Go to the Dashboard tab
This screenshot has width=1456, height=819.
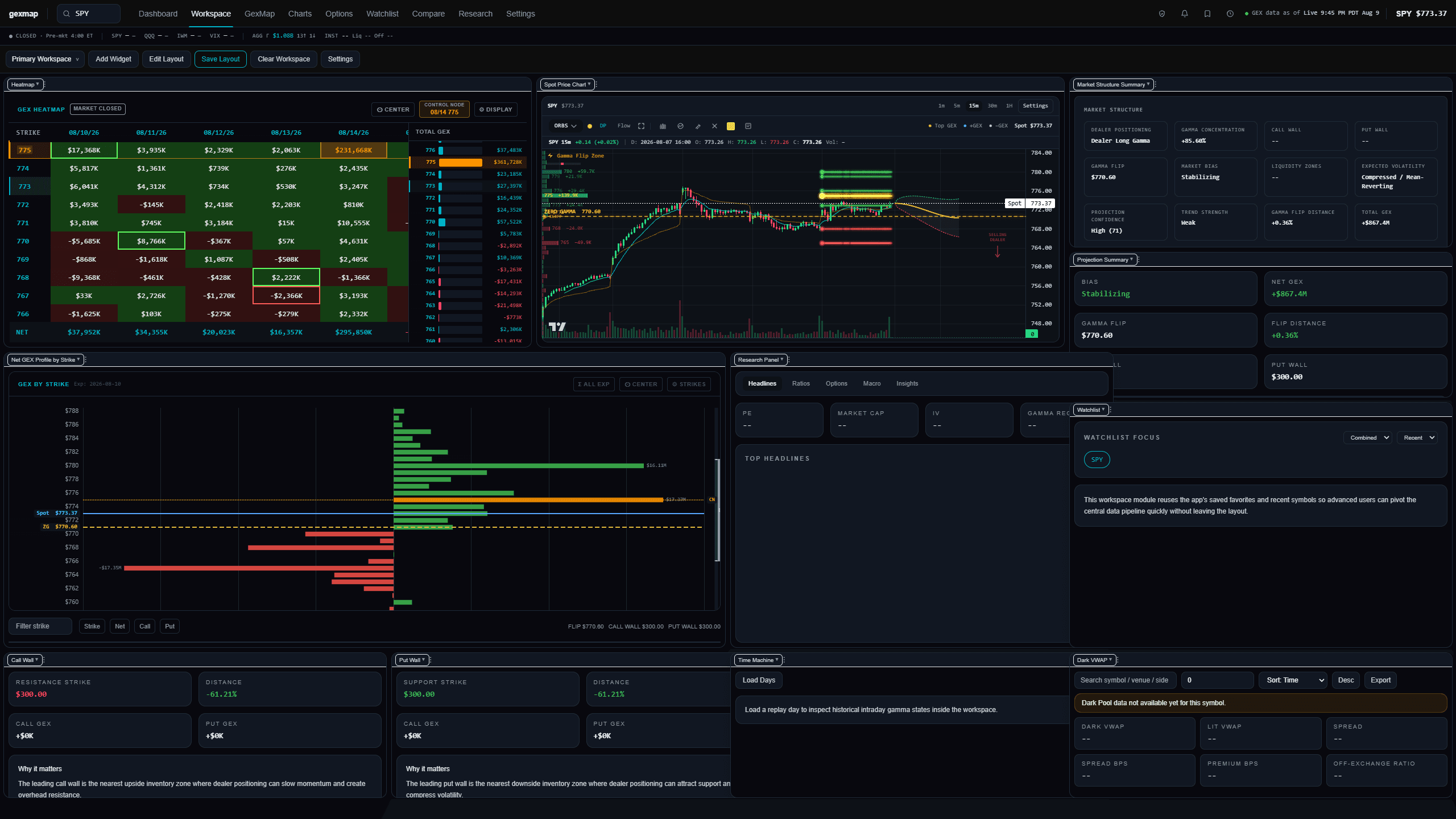(158, 14)
